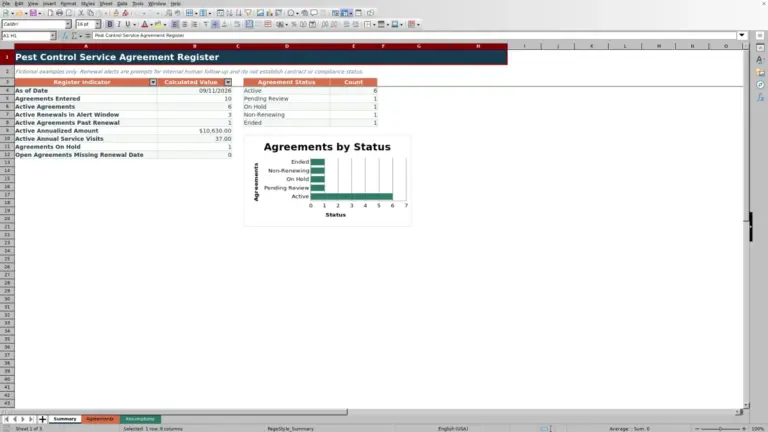Screen dimensions: 768x432
Task: Open the sidebar Gallery icon
Action: [x=760, y=72]
